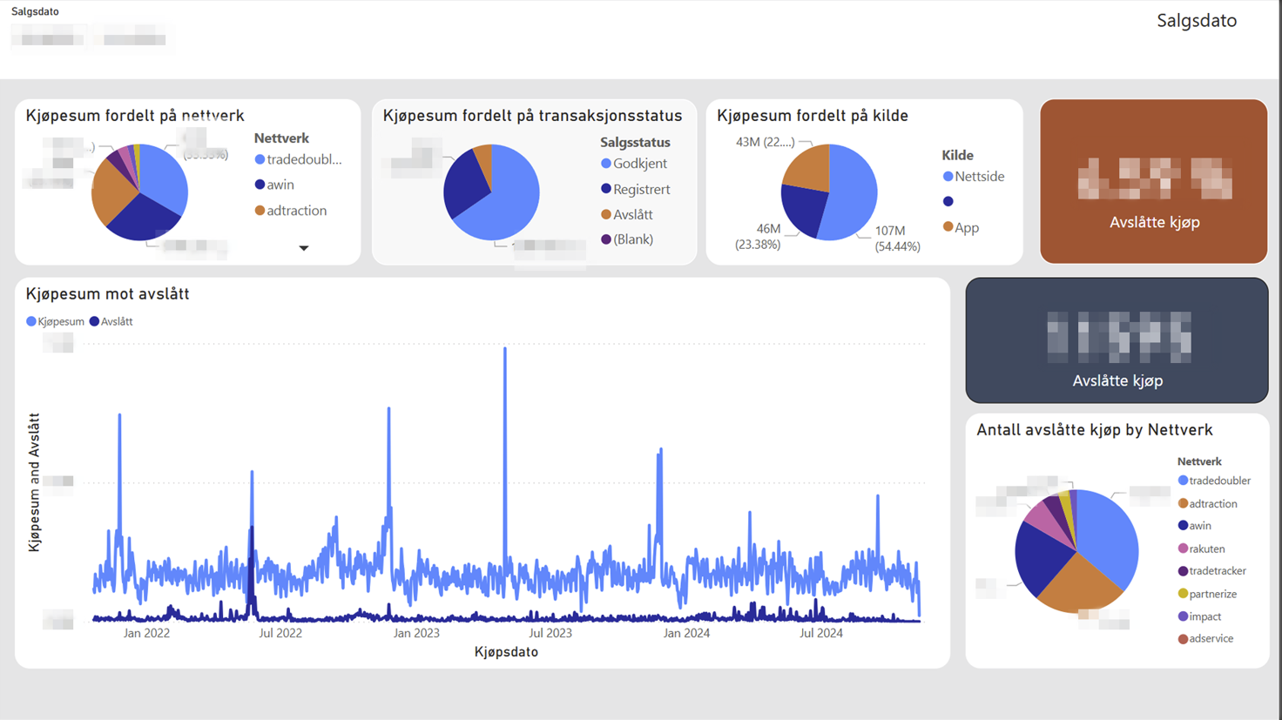The image size is (1282, 720).
Task: Click the Salgsdato title at top right
Action: pyautogui.click(x=1196, y=21)
